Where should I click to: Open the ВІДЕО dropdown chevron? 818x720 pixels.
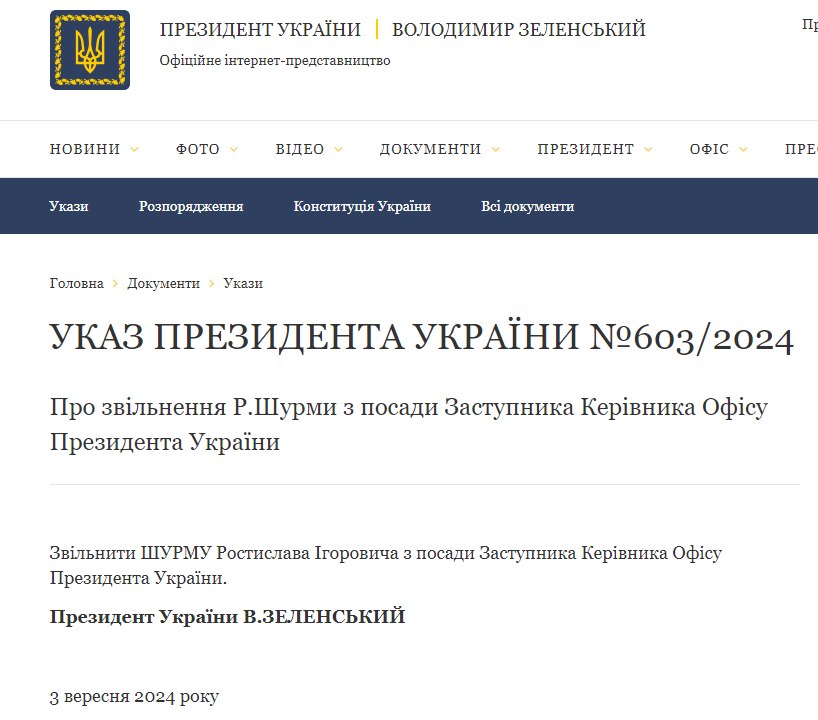pyautogui.click(x=339, y=149)
